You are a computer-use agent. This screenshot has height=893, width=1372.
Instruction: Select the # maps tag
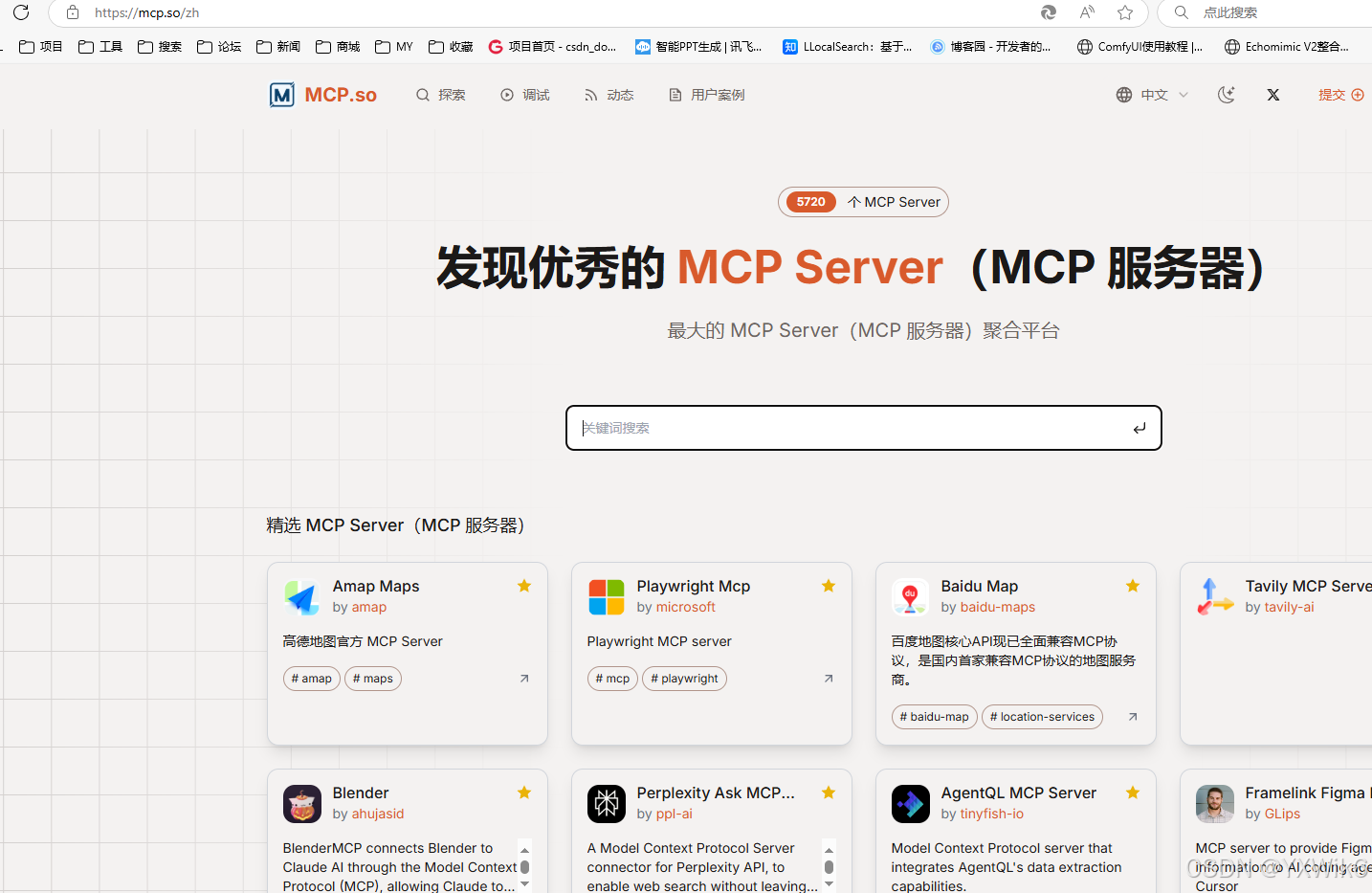point(373,679)
